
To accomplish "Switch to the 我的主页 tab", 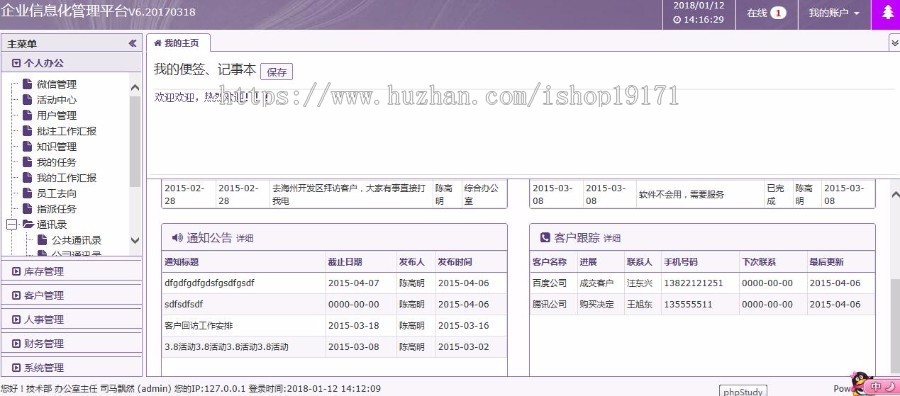I will (x=179, y=43).
